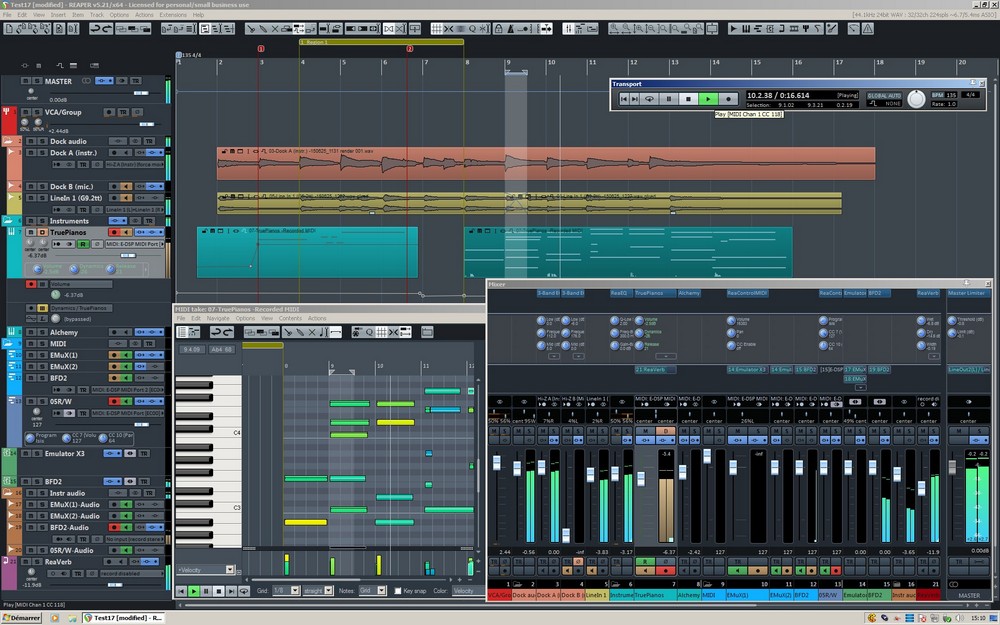Click Play in the MIDI editor transport bar
The width and height of the screenshot is (1000, 625).
[194, 591]
